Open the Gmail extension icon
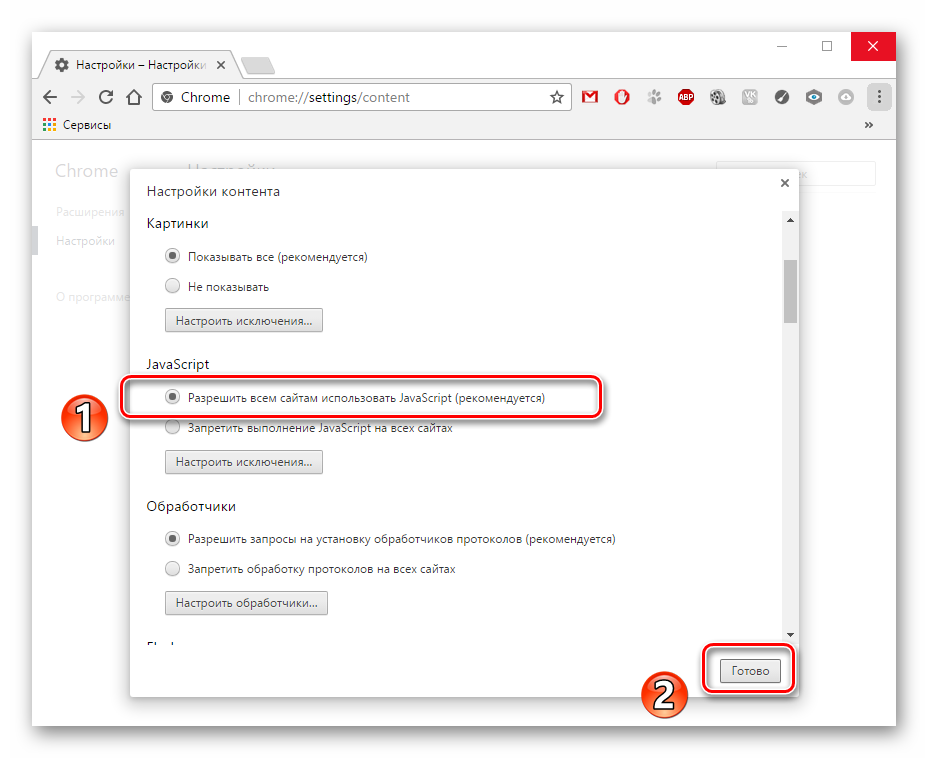This screenshot has width=928, height=758. pos(589,97)
